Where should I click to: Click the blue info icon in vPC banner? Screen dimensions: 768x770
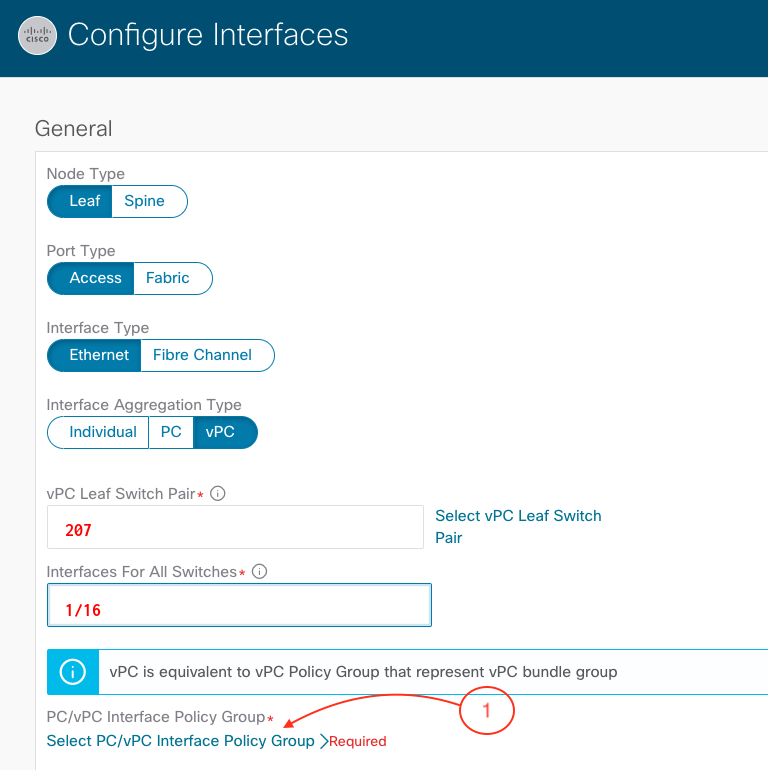pyautogui.click(x=73, y=672)
